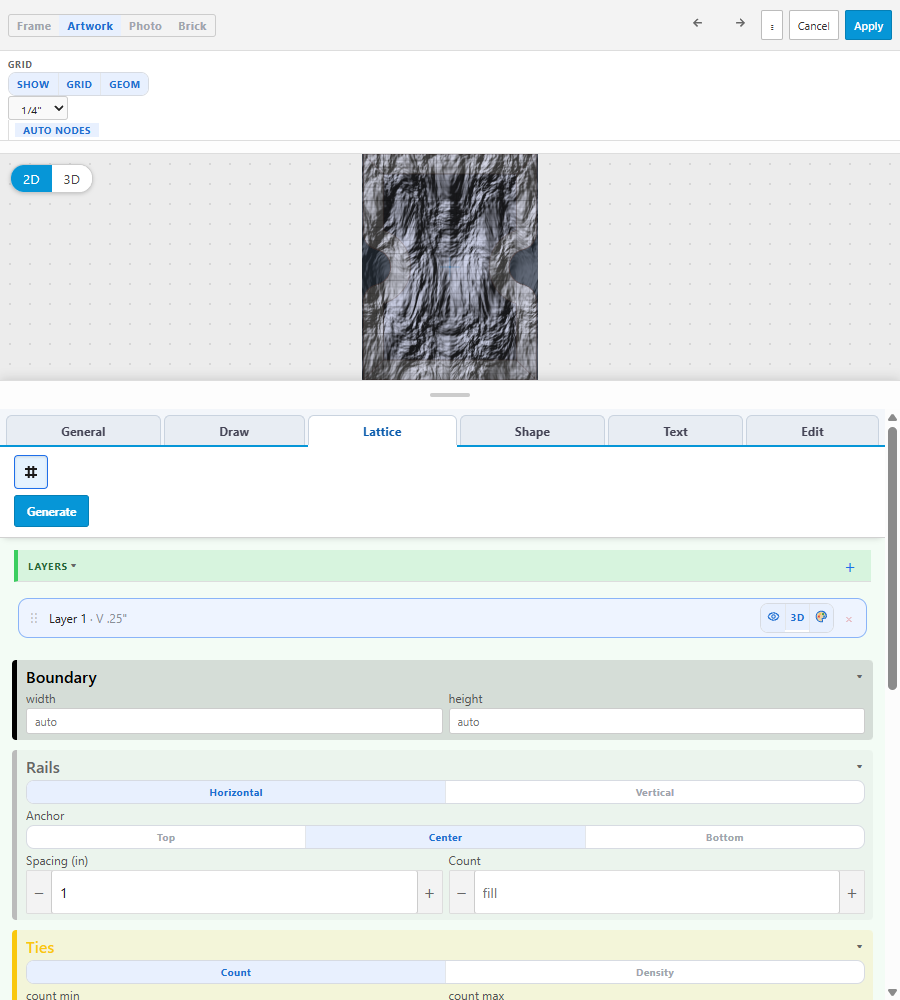Toggle the GRID snap option
This screenshot has width=900, height=1000.
(79, 84)
